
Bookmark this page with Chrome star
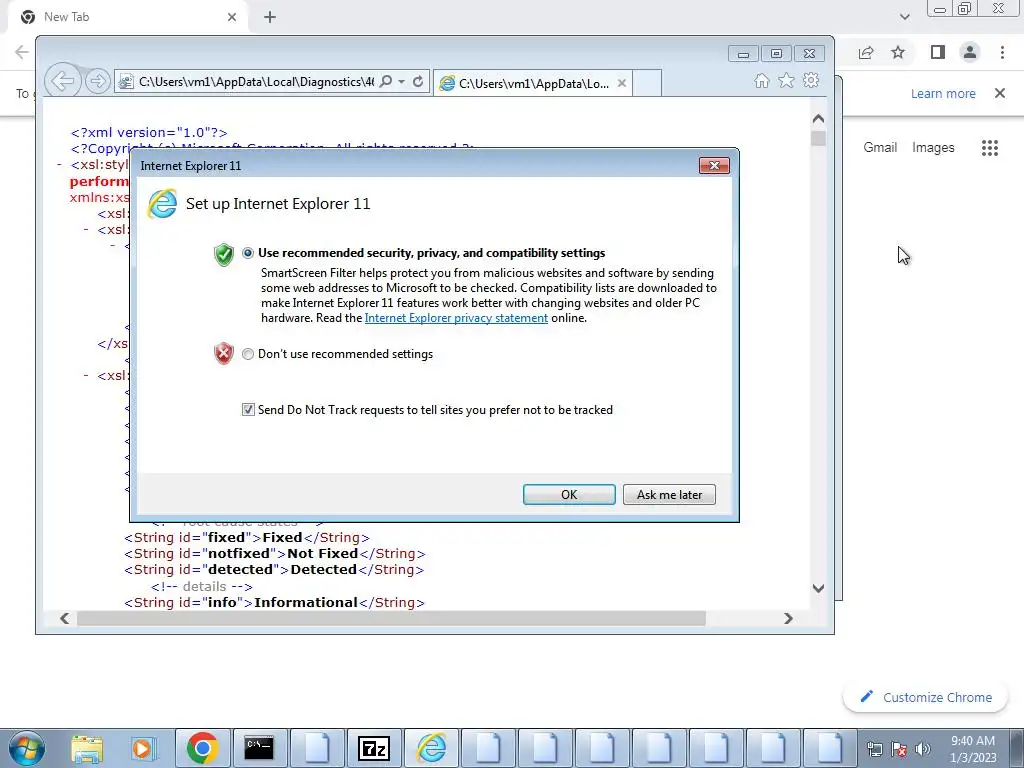pyautogui.click(x=898, y=52)
